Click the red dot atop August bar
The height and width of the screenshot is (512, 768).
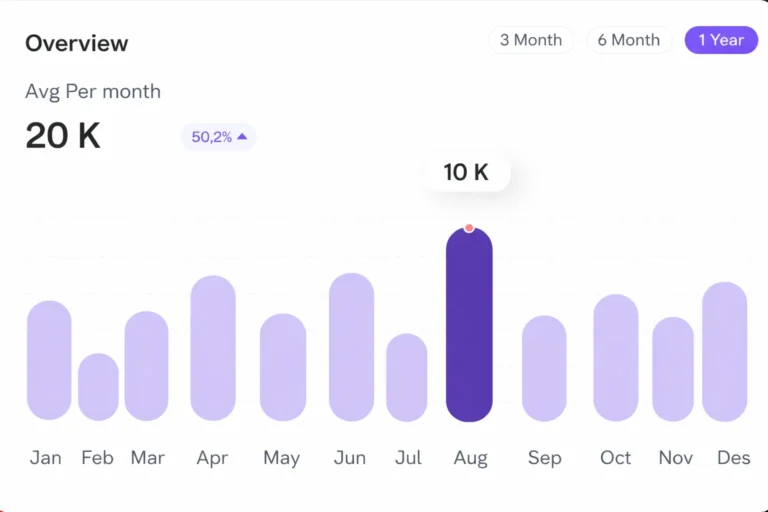click(x=469, y=228)
